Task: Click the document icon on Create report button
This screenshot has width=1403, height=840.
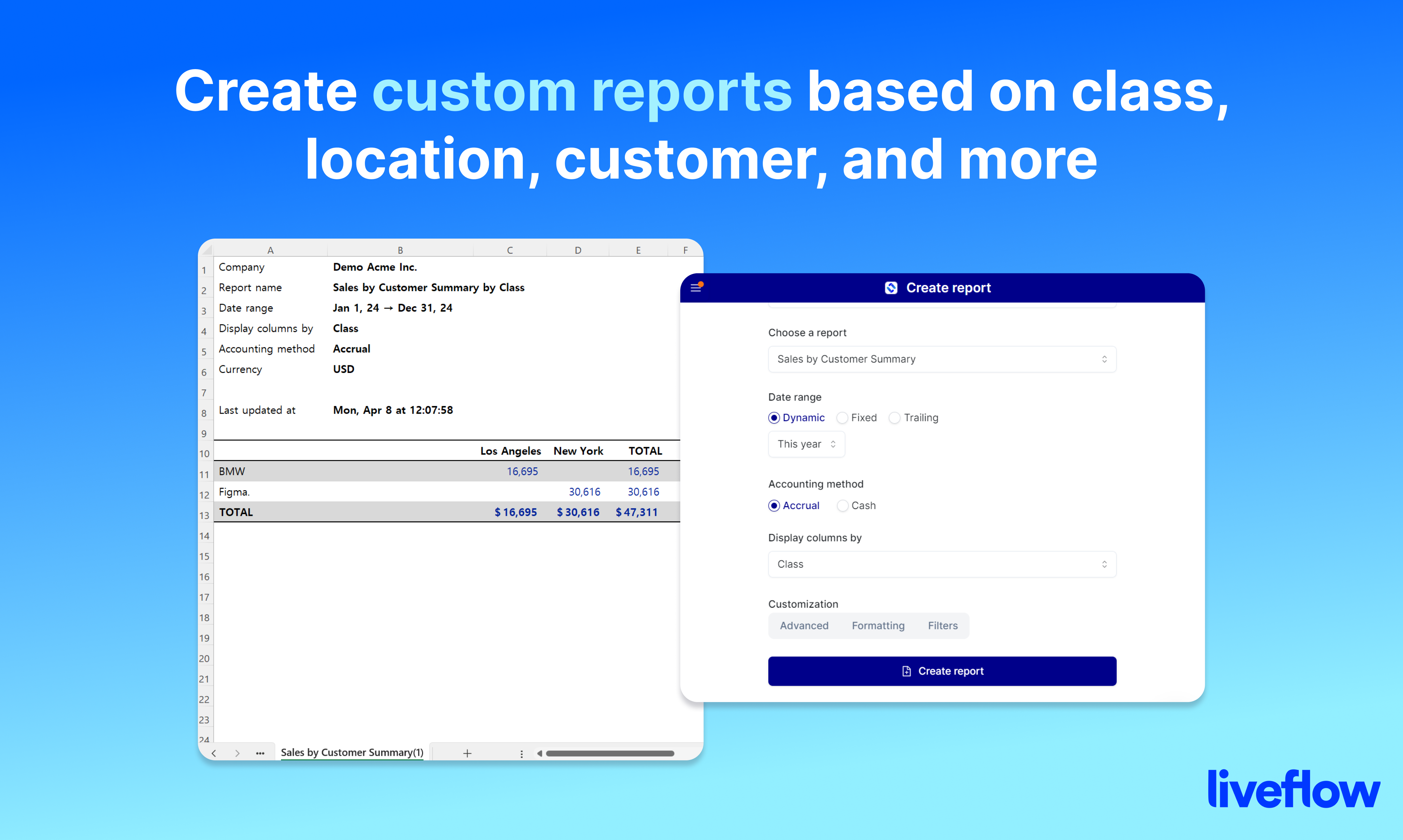Action: 906,671
